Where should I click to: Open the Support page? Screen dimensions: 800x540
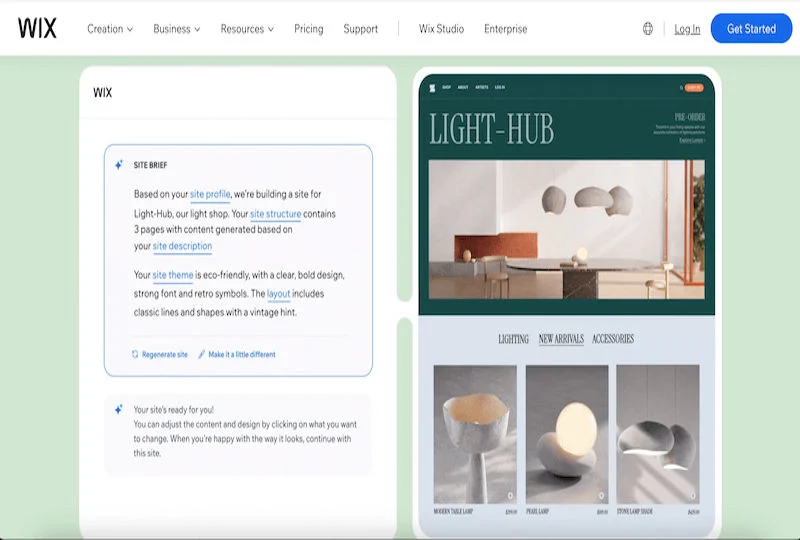[361, 29]
